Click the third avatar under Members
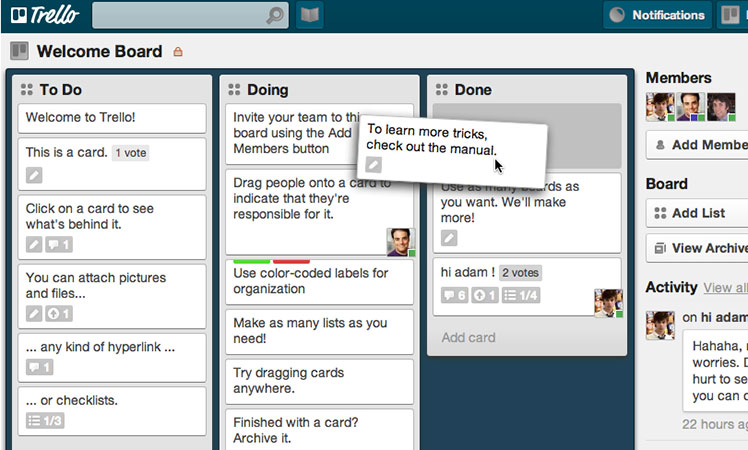Image resolution: width=748 pixels, height=450 pixels. tap(721, 107)
